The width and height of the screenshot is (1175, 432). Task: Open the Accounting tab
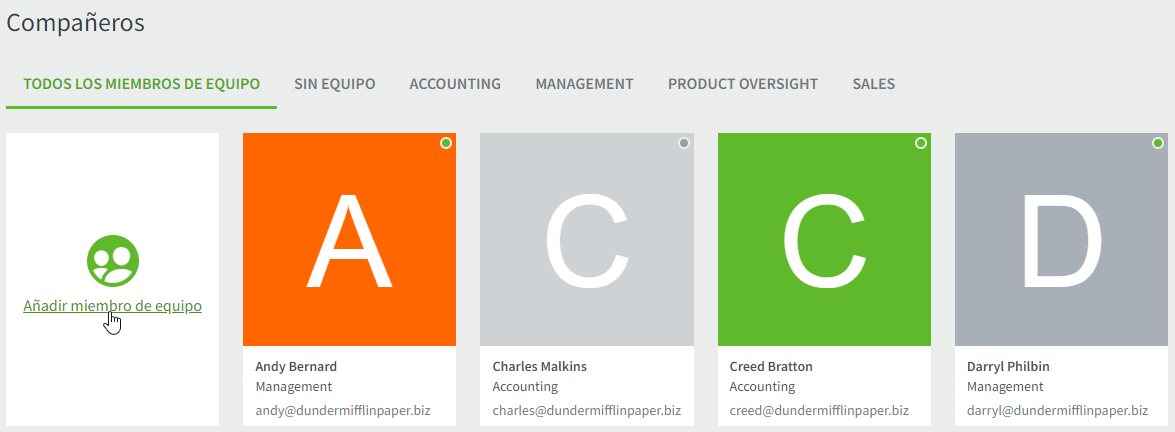[455, 84]
